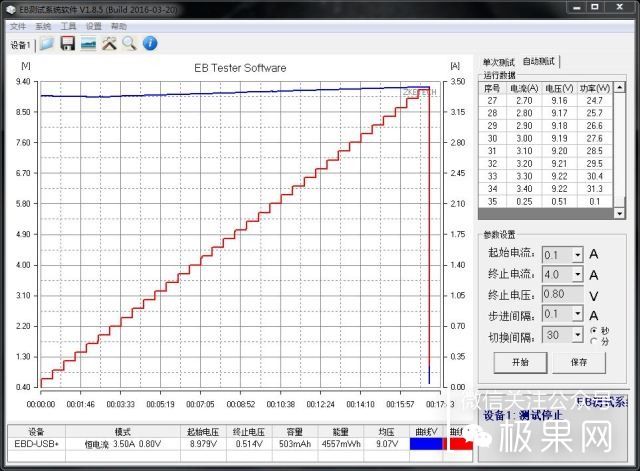
Task: Select the 设备1 toolbar label
Action: point(20,45)
